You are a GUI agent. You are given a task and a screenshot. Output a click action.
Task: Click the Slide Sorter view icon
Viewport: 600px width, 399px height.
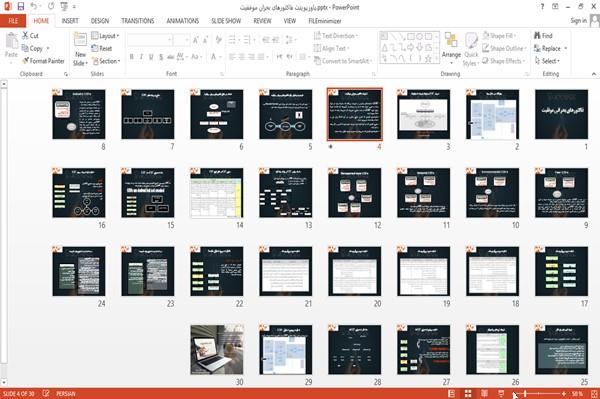pos(468,394)
